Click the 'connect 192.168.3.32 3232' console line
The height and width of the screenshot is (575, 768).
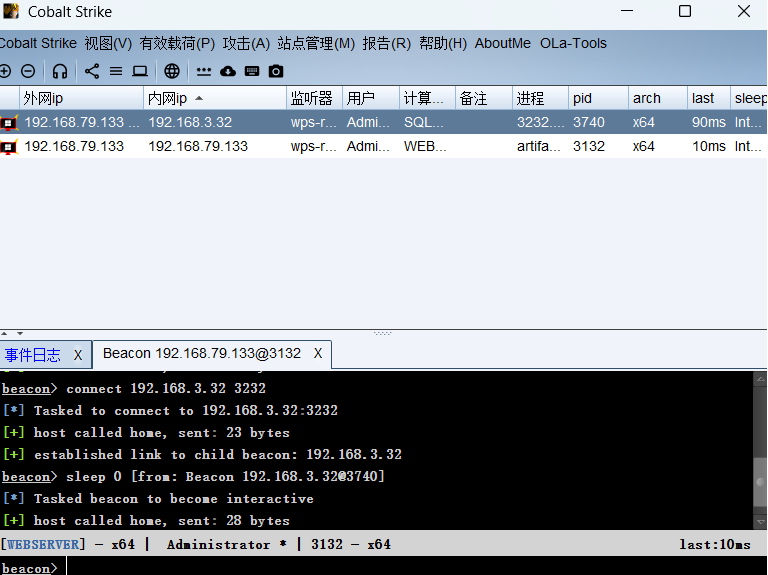click(x=166, y=388)
